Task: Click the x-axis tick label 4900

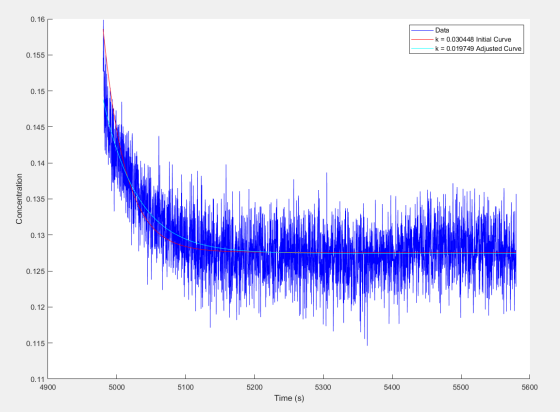Action: 48,387
